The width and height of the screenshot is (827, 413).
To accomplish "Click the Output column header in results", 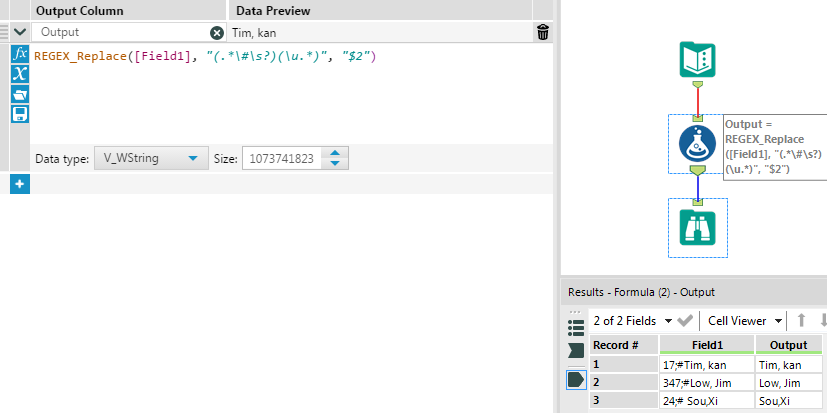I will [x=788, y=345].
